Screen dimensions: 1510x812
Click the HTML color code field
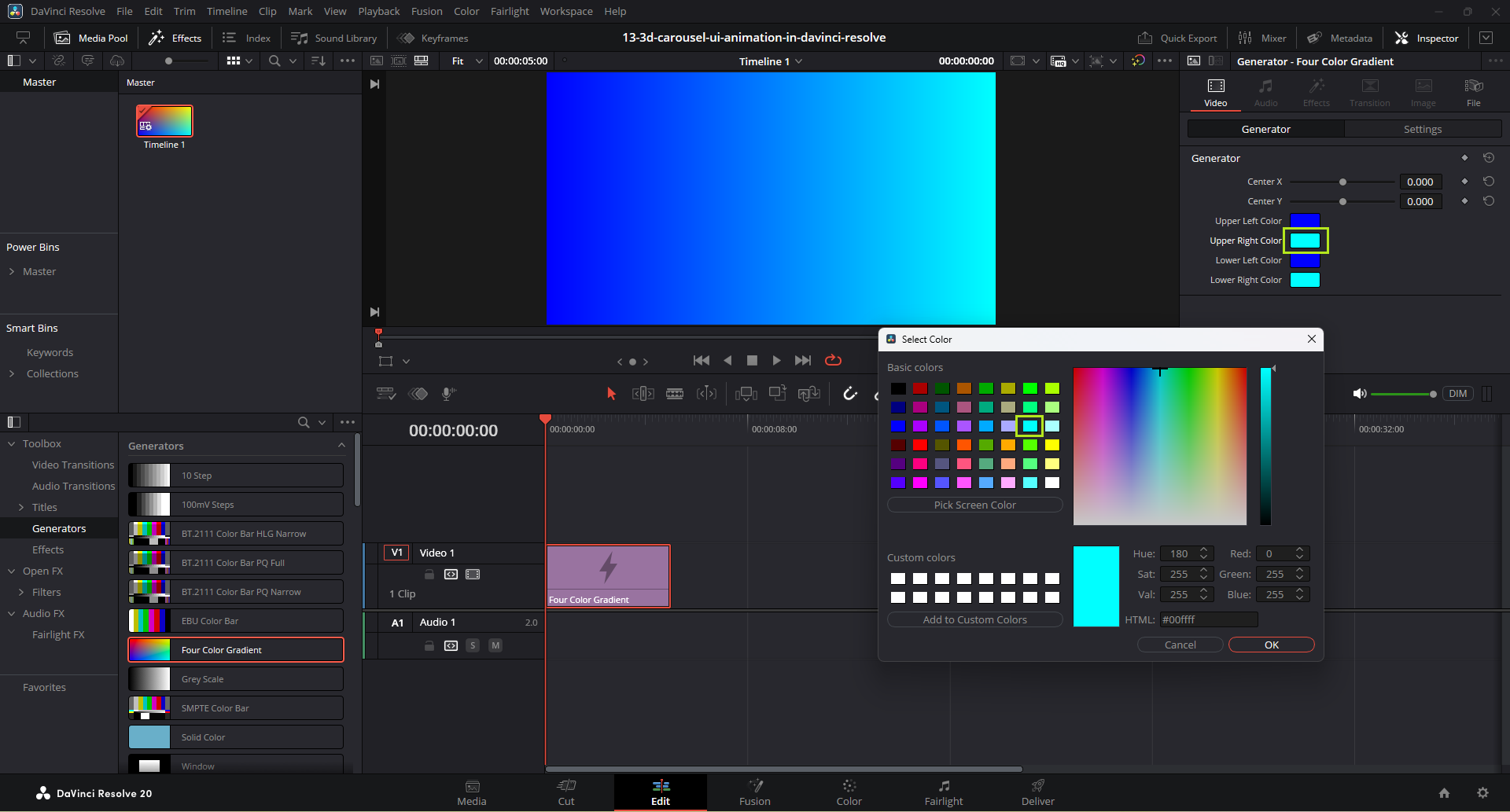(1208, 619)
